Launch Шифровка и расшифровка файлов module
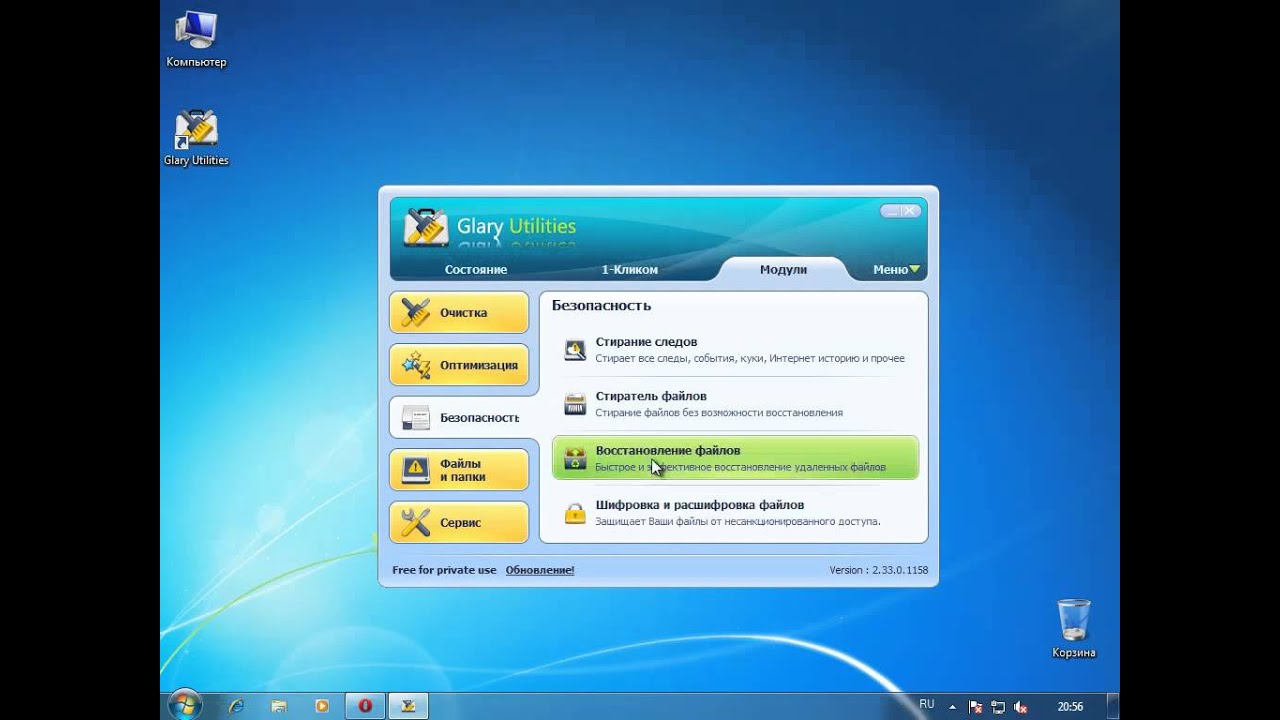This screenshot has height=720, width=1280. click(735, 513)
